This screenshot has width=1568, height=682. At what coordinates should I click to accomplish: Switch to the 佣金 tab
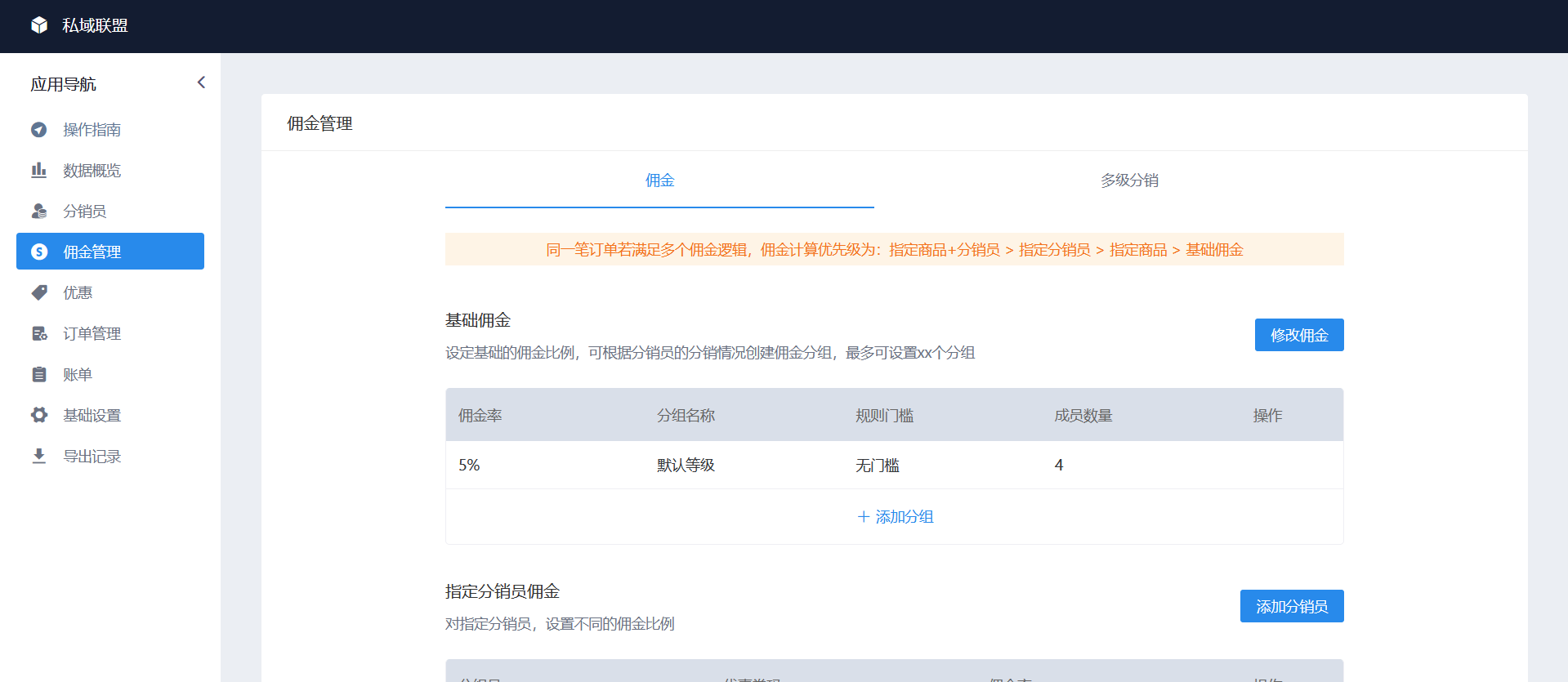tap(659, 181)
